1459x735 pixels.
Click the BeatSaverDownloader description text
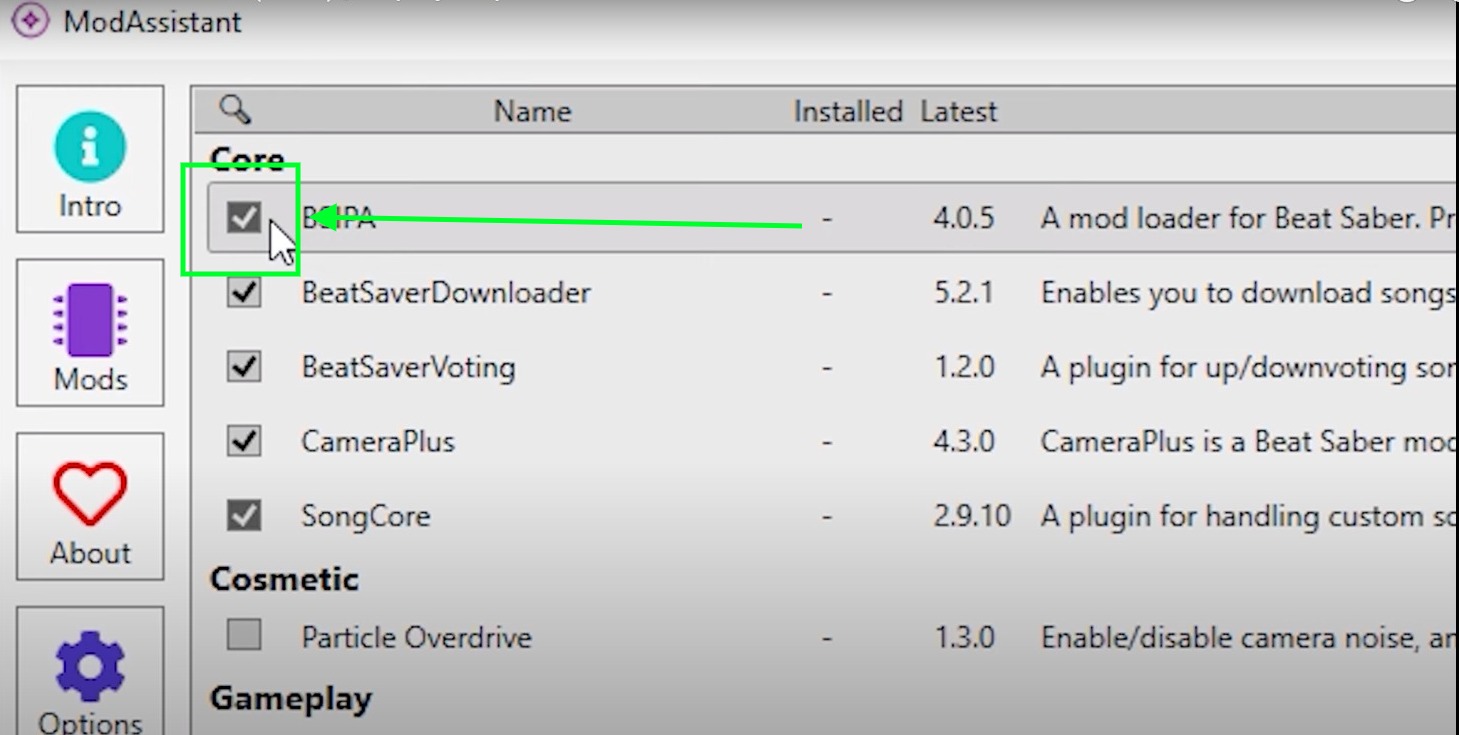(x=1248, y=293)
